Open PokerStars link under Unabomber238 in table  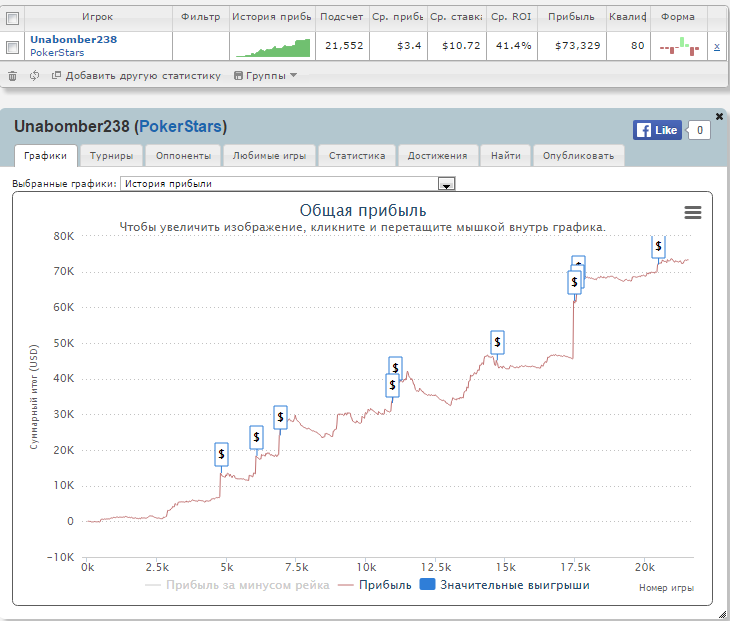pyautogui.click(x=57, y=53)
